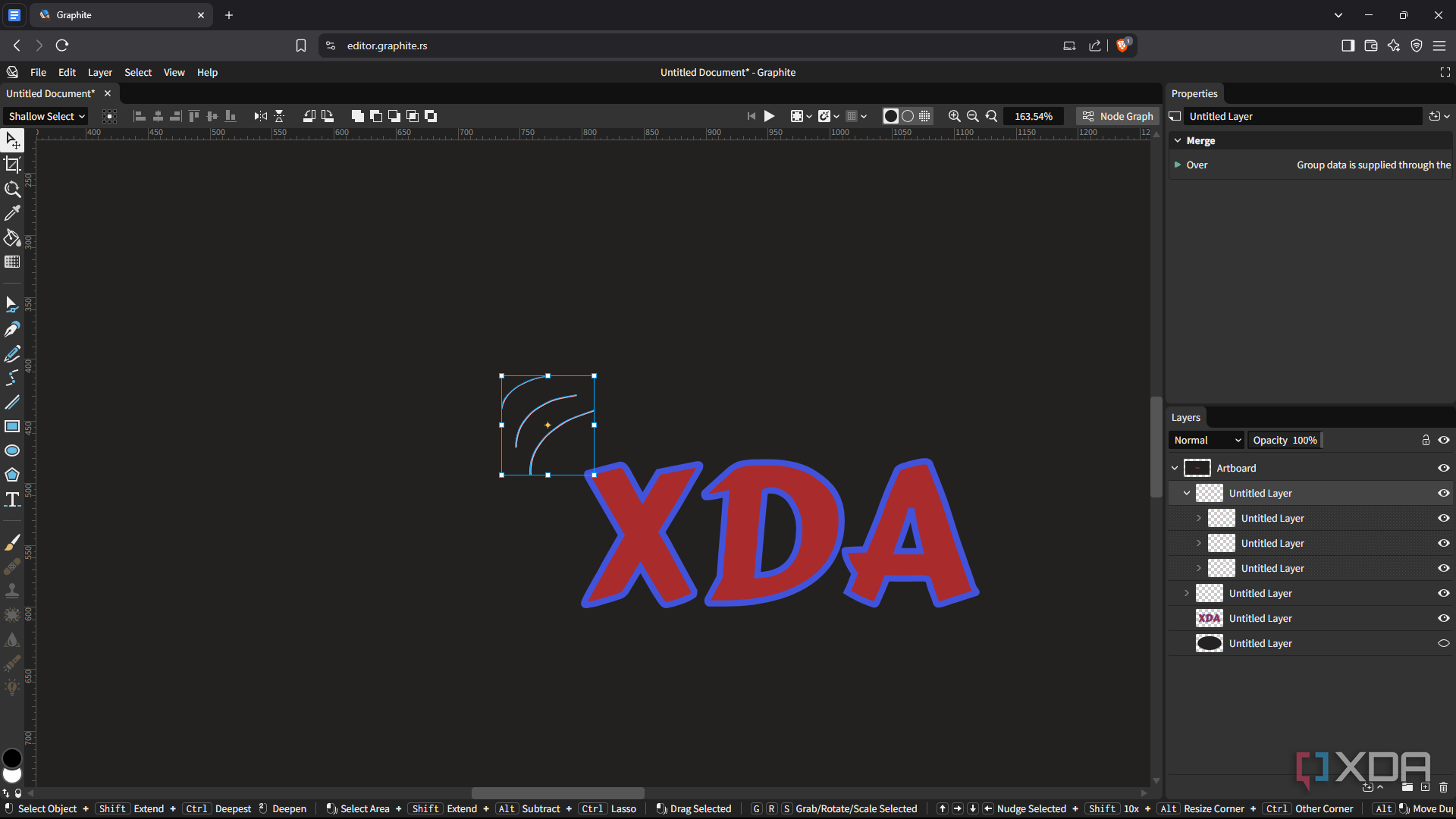
Task: Adjust the Opacity 100% slider
Action: tap(1285, 440)
